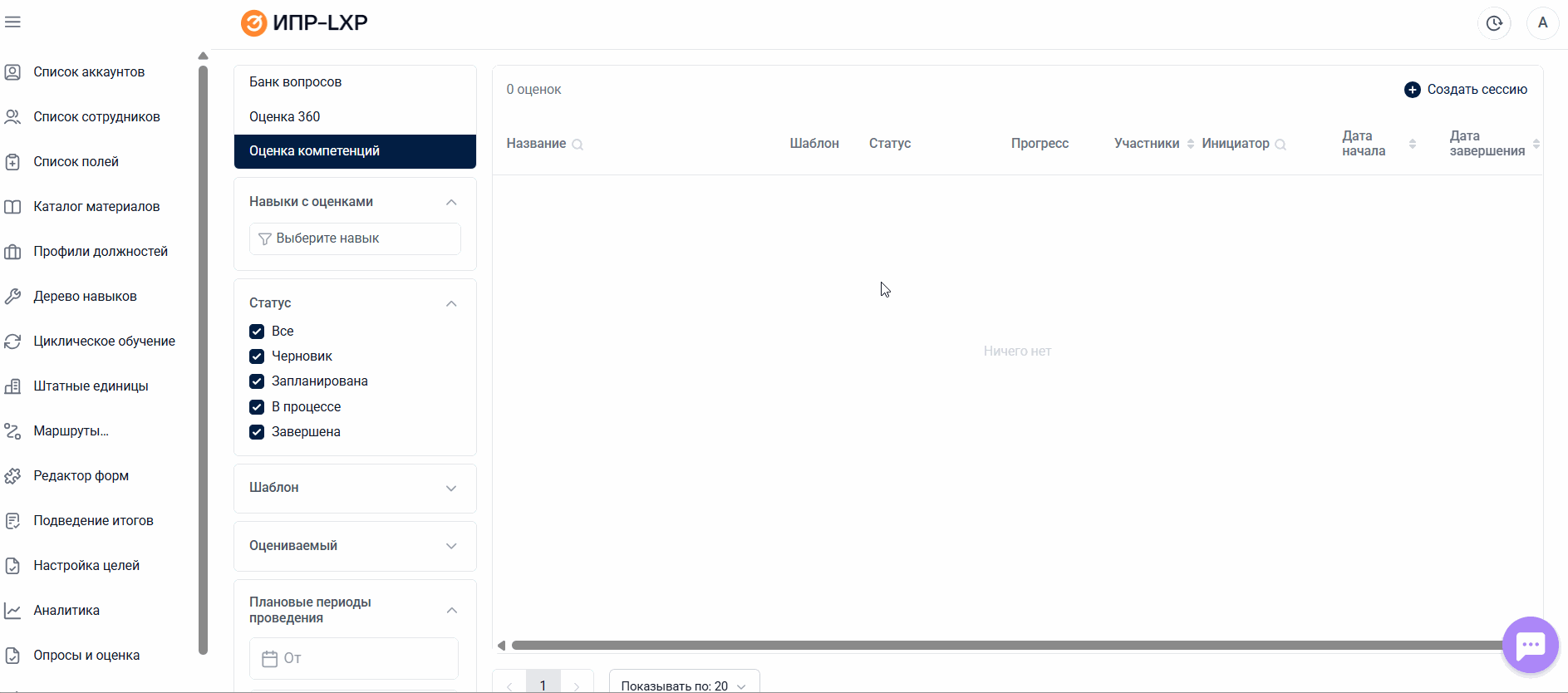Uncheck the Завершена checkbox
The image size is (1568, 693).
[x=257, y=432]
